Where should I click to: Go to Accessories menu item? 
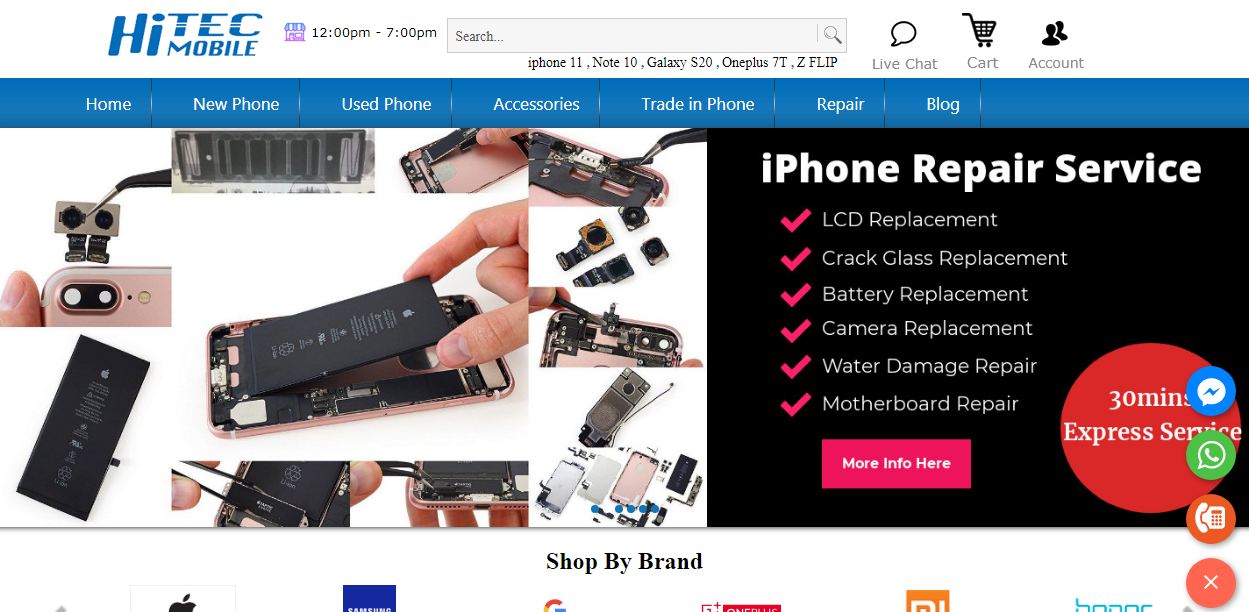pyautogui.click(x=536, y=104)
